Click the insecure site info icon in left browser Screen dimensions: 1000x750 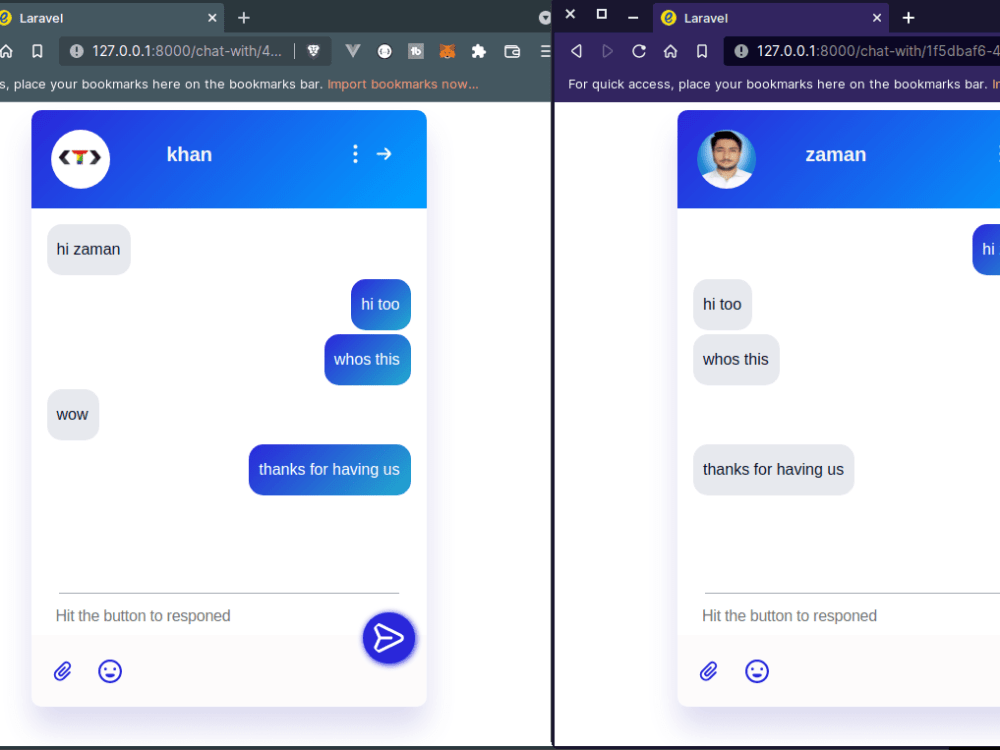pos(77,51)
